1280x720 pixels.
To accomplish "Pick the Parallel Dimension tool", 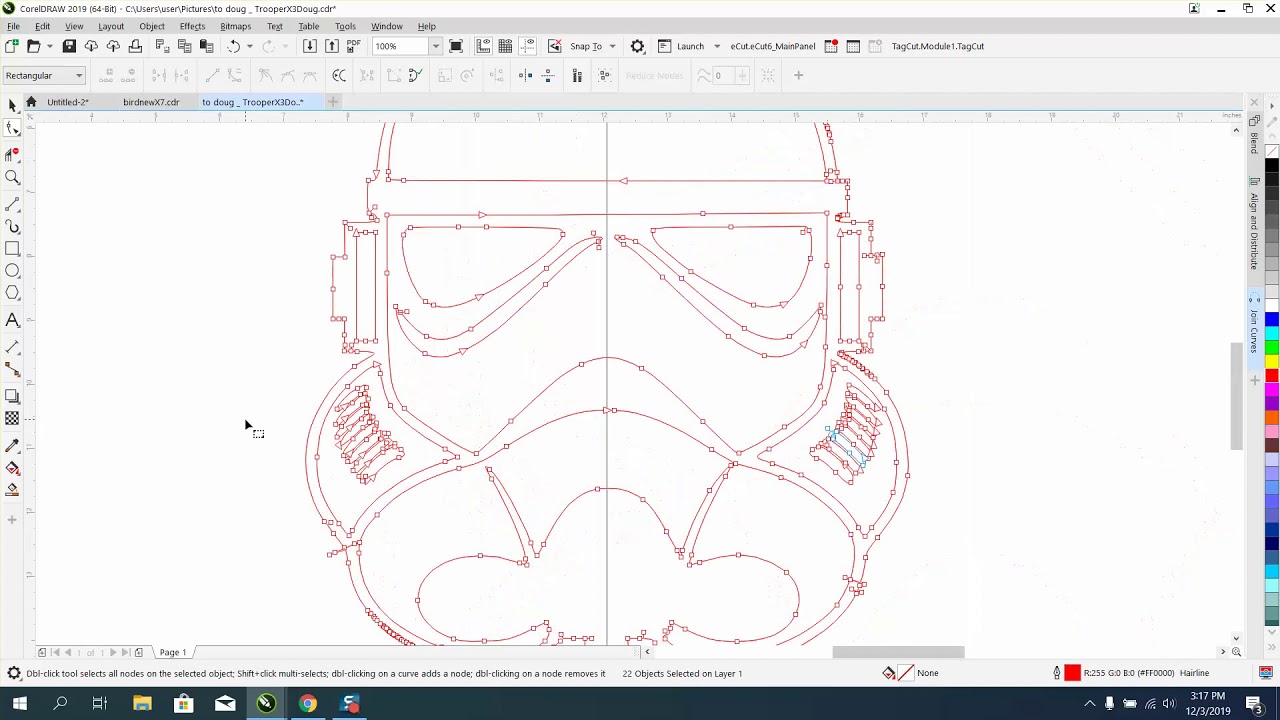I will (12, 347).
